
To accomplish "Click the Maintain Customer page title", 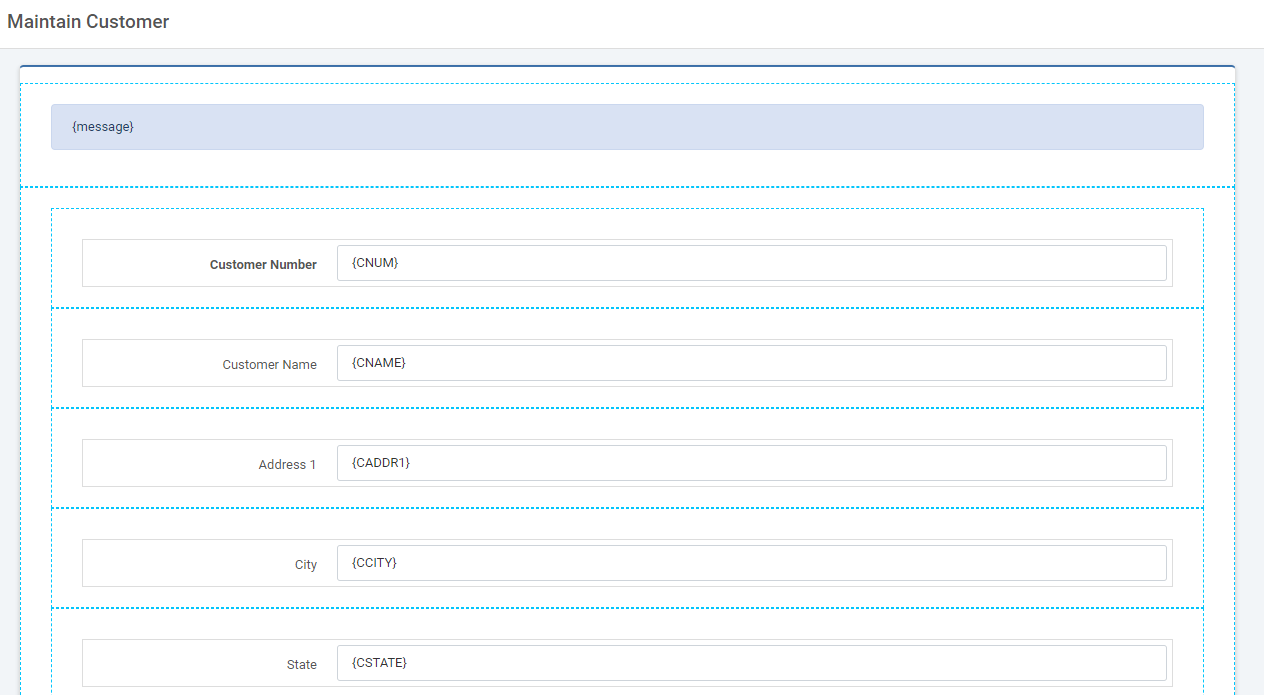I will click(88, 22).
